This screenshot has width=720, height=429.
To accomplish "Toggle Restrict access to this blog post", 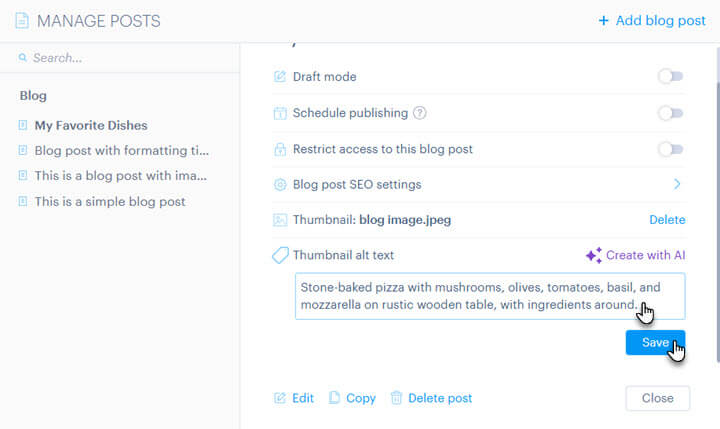I will [671, 149].
